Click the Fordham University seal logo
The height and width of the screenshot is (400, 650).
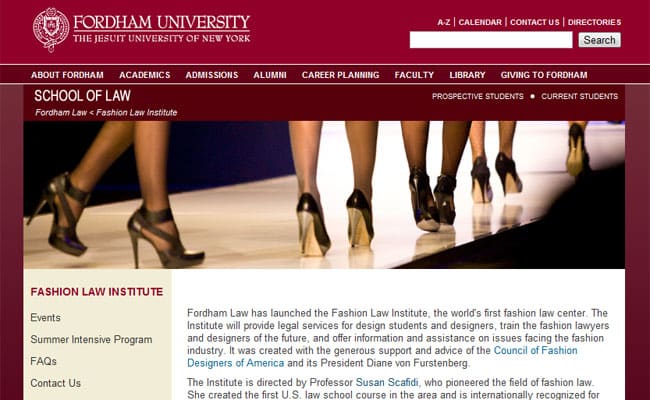coord(51,29)
